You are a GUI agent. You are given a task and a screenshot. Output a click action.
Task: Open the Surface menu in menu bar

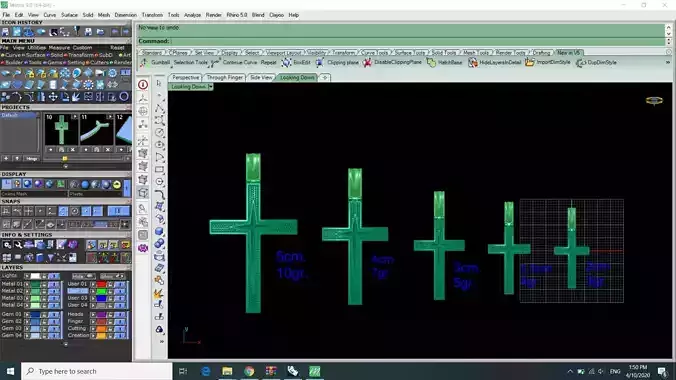point(69,15)
